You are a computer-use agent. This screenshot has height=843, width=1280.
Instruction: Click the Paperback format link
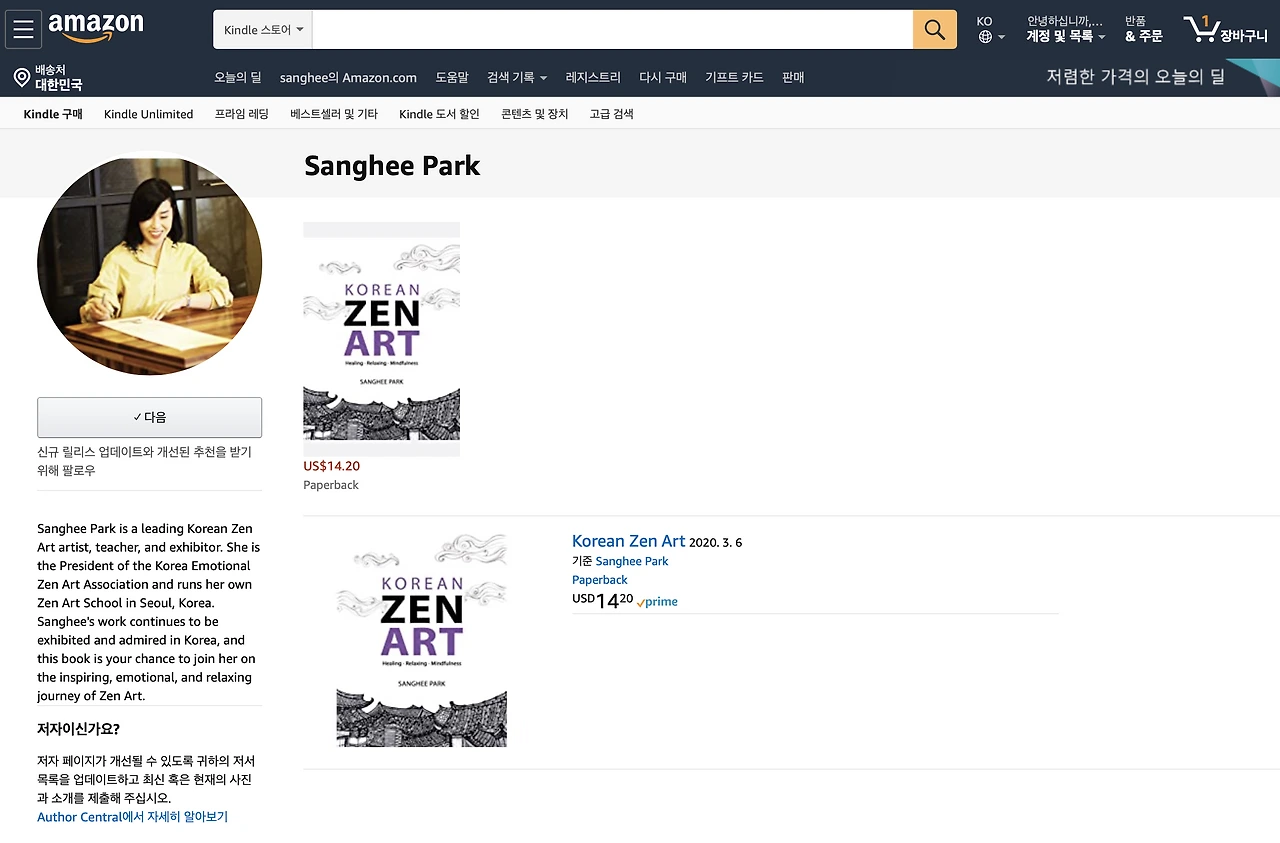[600, 580]
